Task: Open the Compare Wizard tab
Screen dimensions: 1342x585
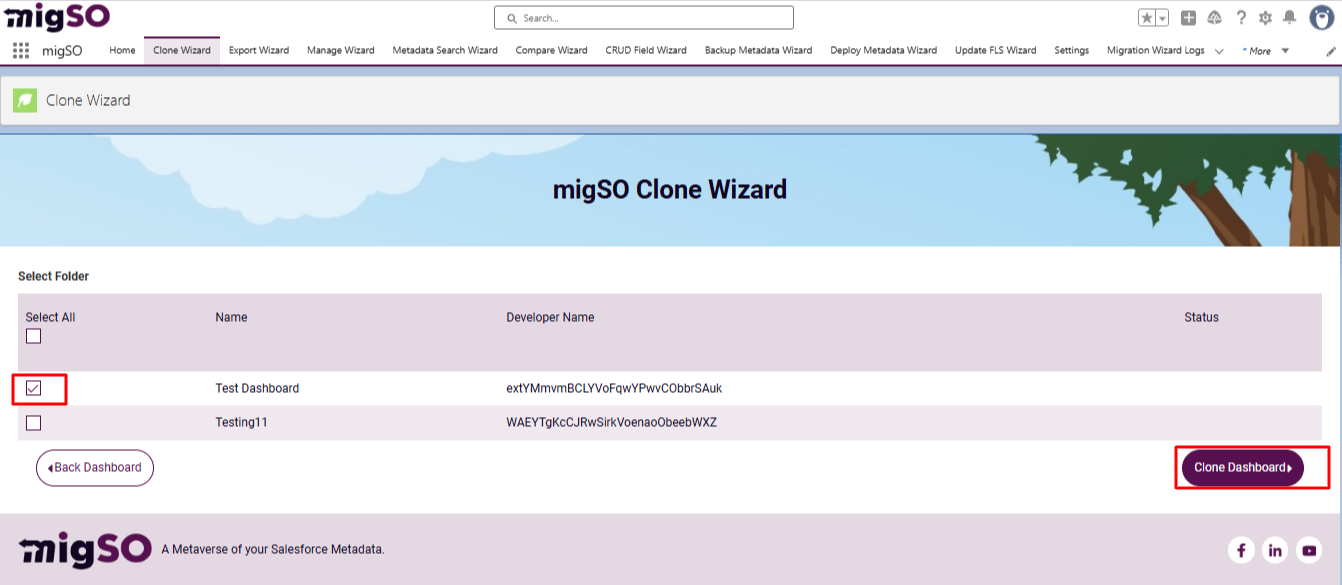Action: click(551, 50)
